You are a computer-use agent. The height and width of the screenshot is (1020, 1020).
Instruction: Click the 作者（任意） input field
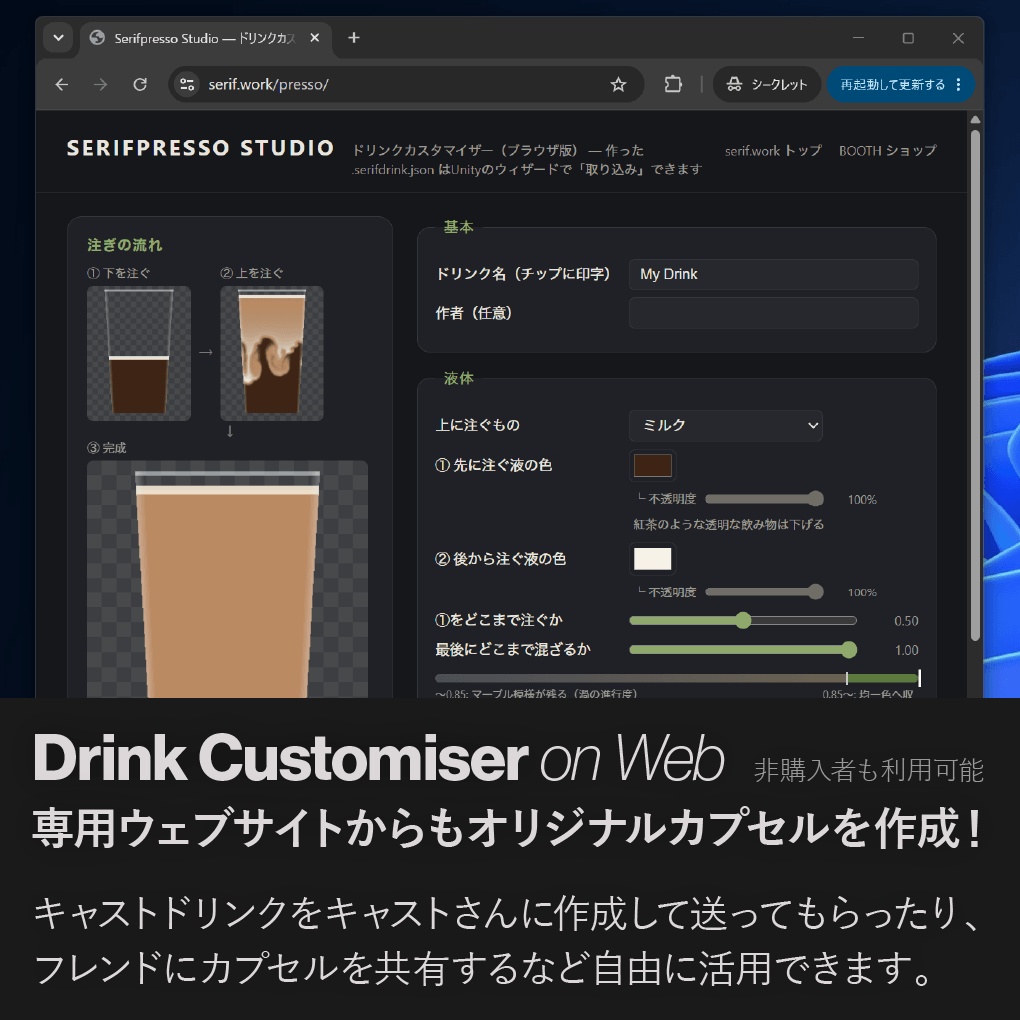click(773, 313)
